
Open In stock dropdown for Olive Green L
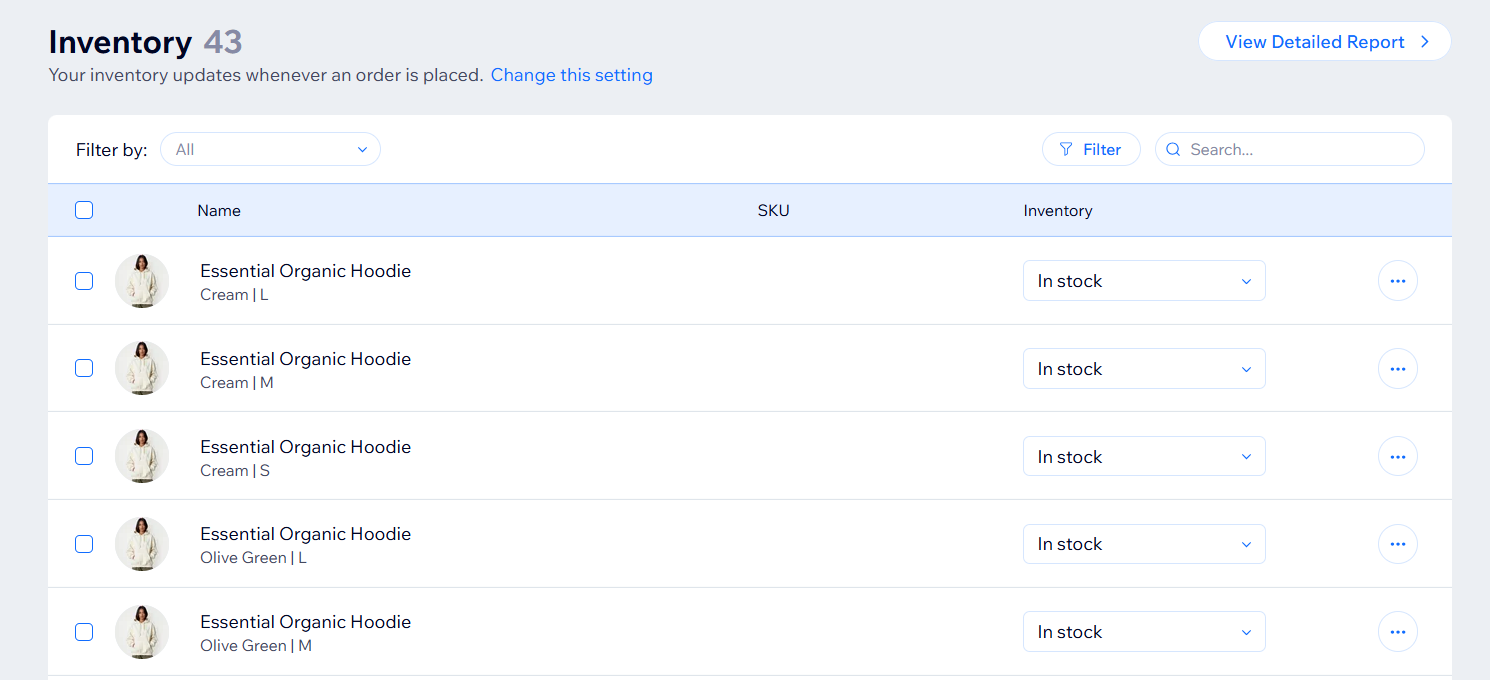tap(1144, 544)
